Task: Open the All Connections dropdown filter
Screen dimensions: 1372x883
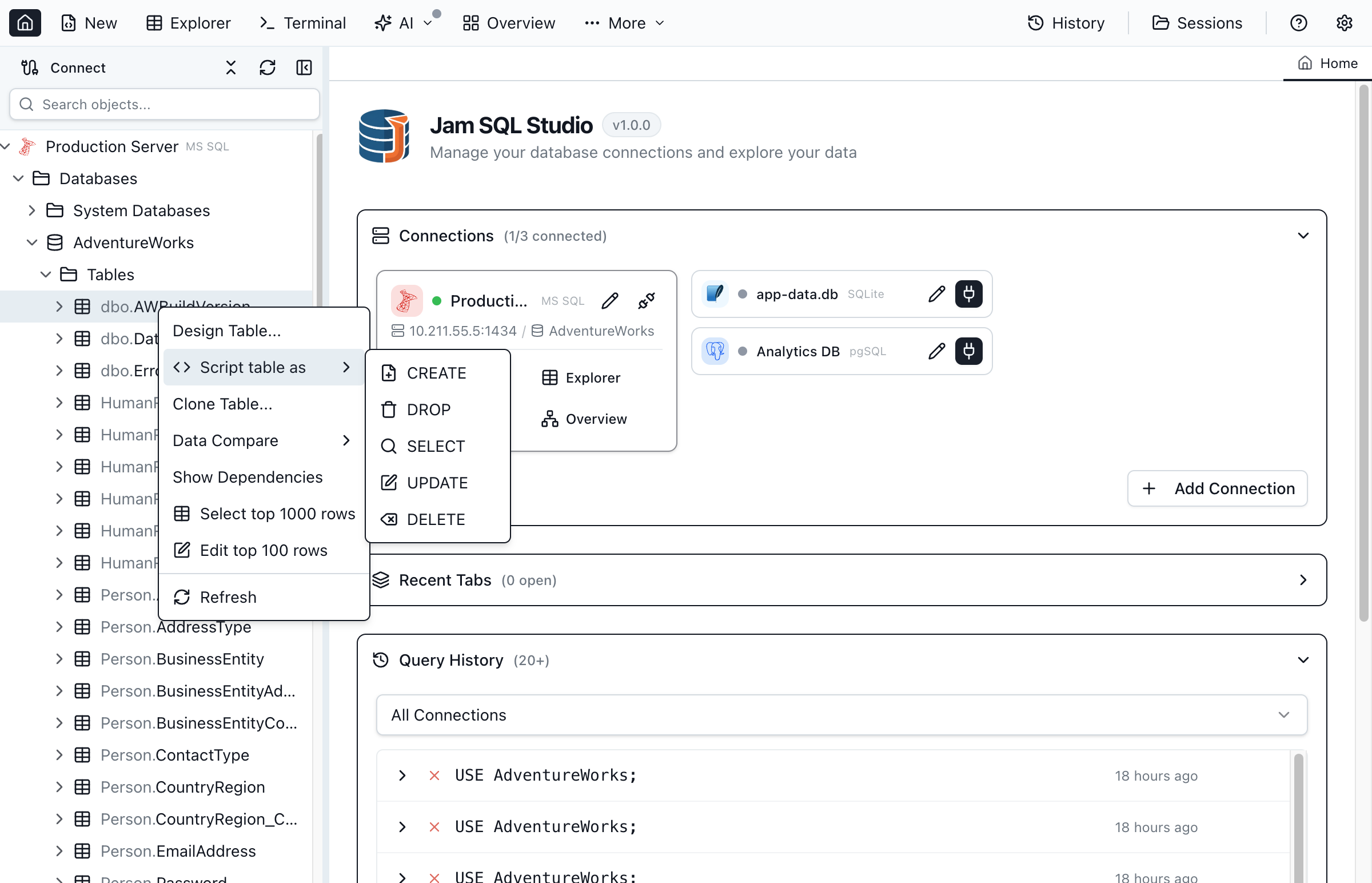Action: [x=841, y=714]
